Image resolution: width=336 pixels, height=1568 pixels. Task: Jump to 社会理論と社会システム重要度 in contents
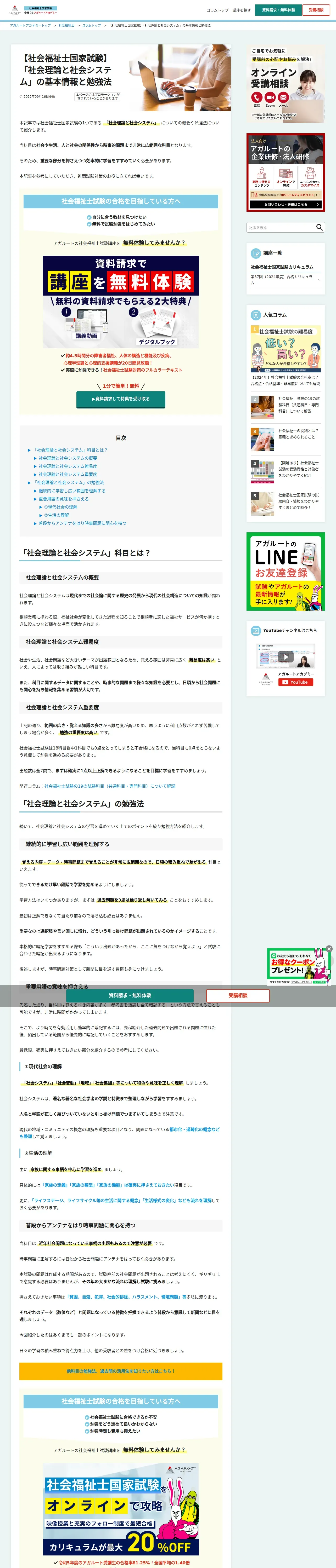tap(68, 474)
